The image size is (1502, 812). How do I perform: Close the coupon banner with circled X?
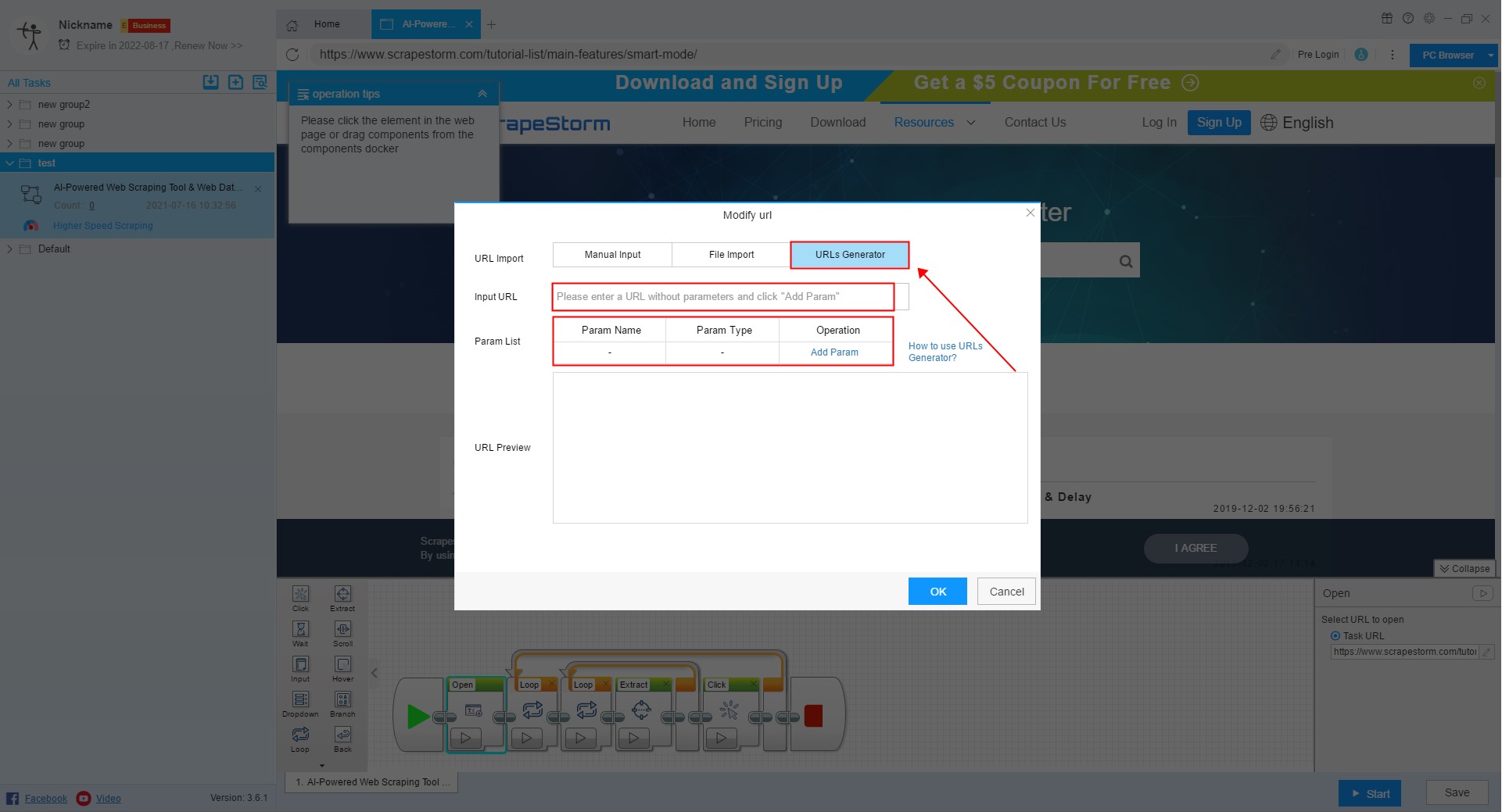tap(1479, 83)
